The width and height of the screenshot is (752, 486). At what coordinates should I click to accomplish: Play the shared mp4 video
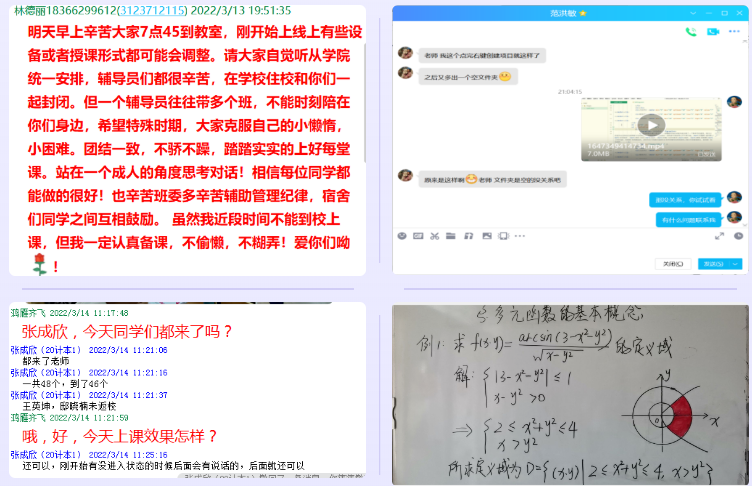[651, 125]
